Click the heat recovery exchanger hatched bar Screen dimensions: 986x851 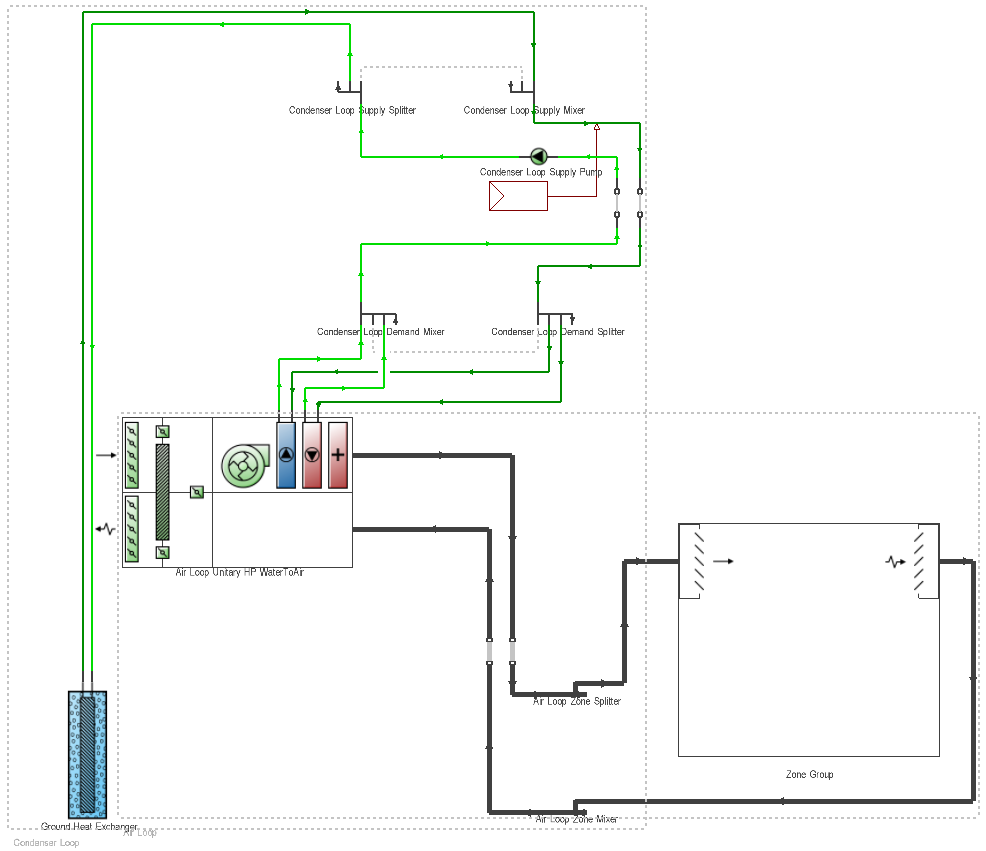(x=163, y=492)
